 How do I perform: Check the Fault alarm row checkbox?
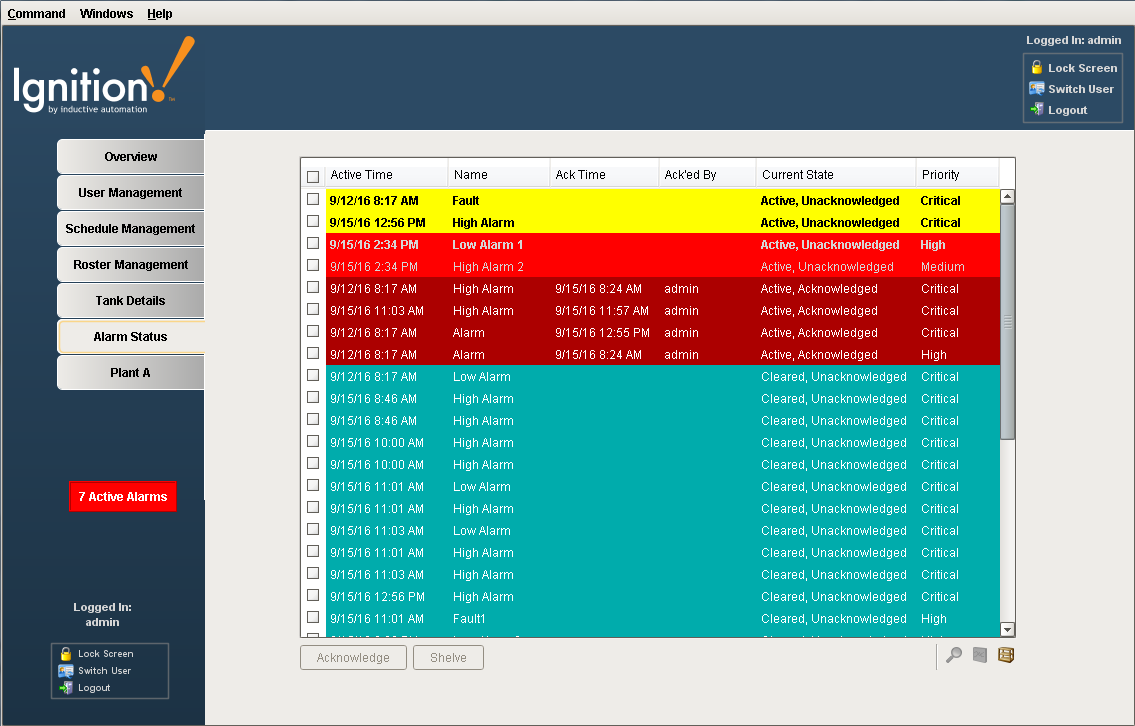[x=313, y=199]
